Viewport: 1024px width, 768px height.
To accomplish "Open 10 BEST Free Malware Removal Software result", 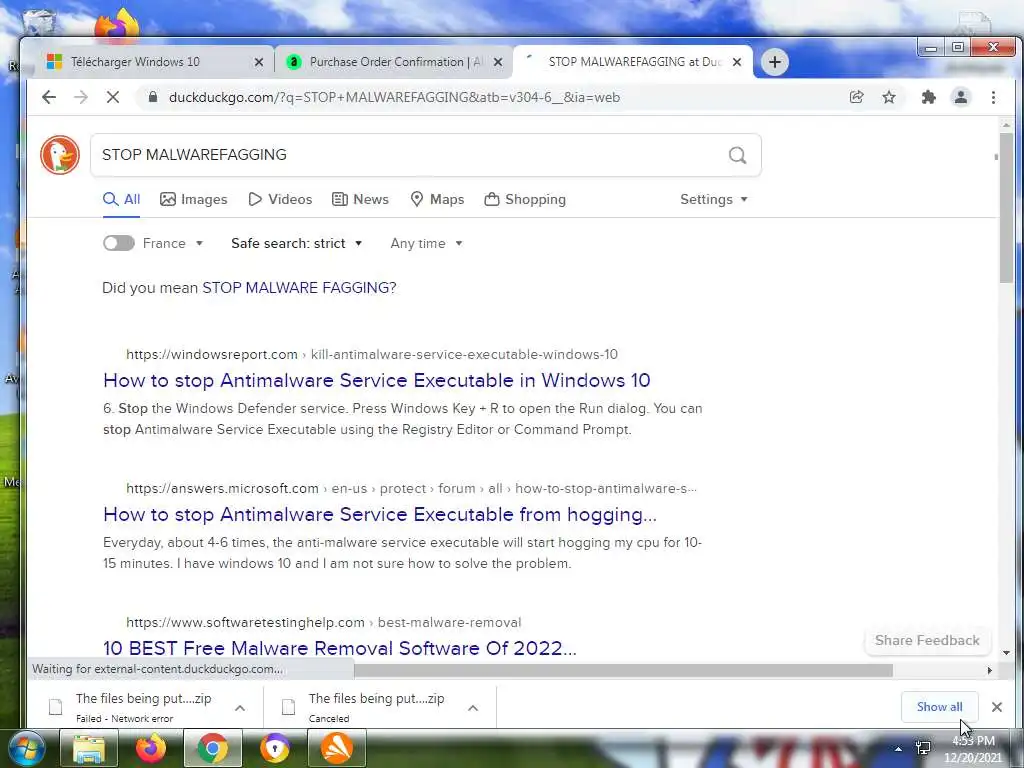I will pyautogui.click(x=340, y=648).
